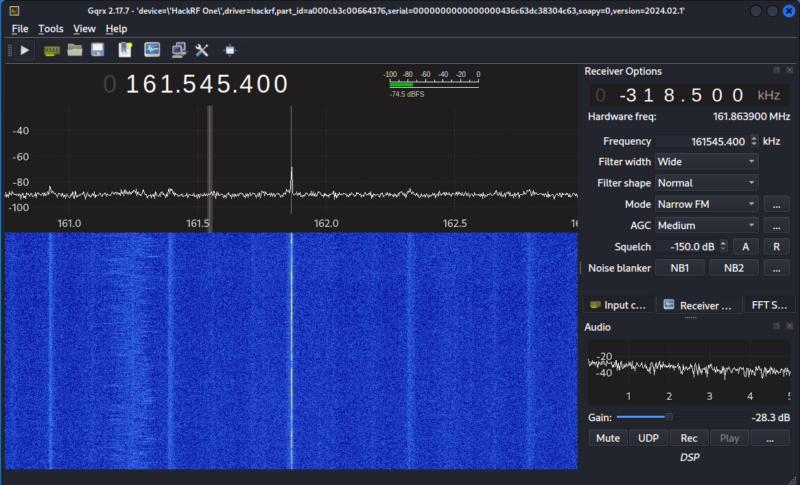The height and width of the screenshot is (485, 800).
Task: Click the -28.3 dB gain value
Action: point(770,418)
